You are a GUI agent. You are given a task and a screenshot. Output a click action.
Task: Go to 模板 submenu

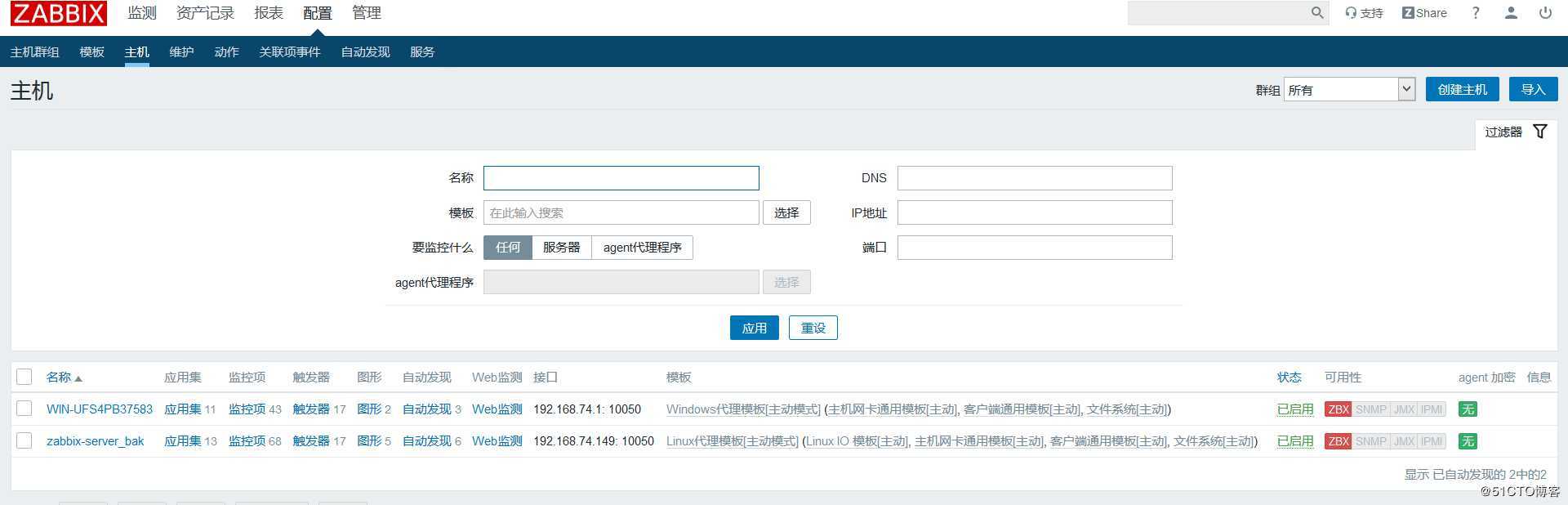(x=92, y=51)
